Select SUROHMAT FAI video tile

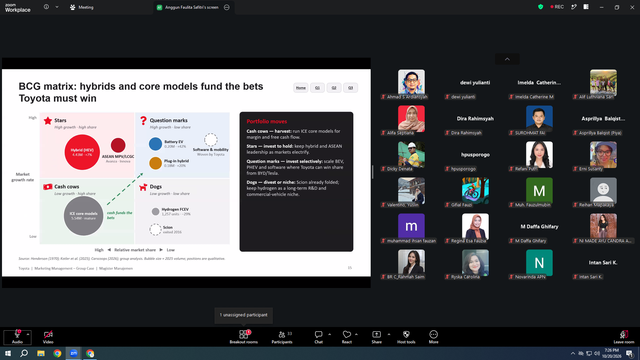[x=539, y=120]
